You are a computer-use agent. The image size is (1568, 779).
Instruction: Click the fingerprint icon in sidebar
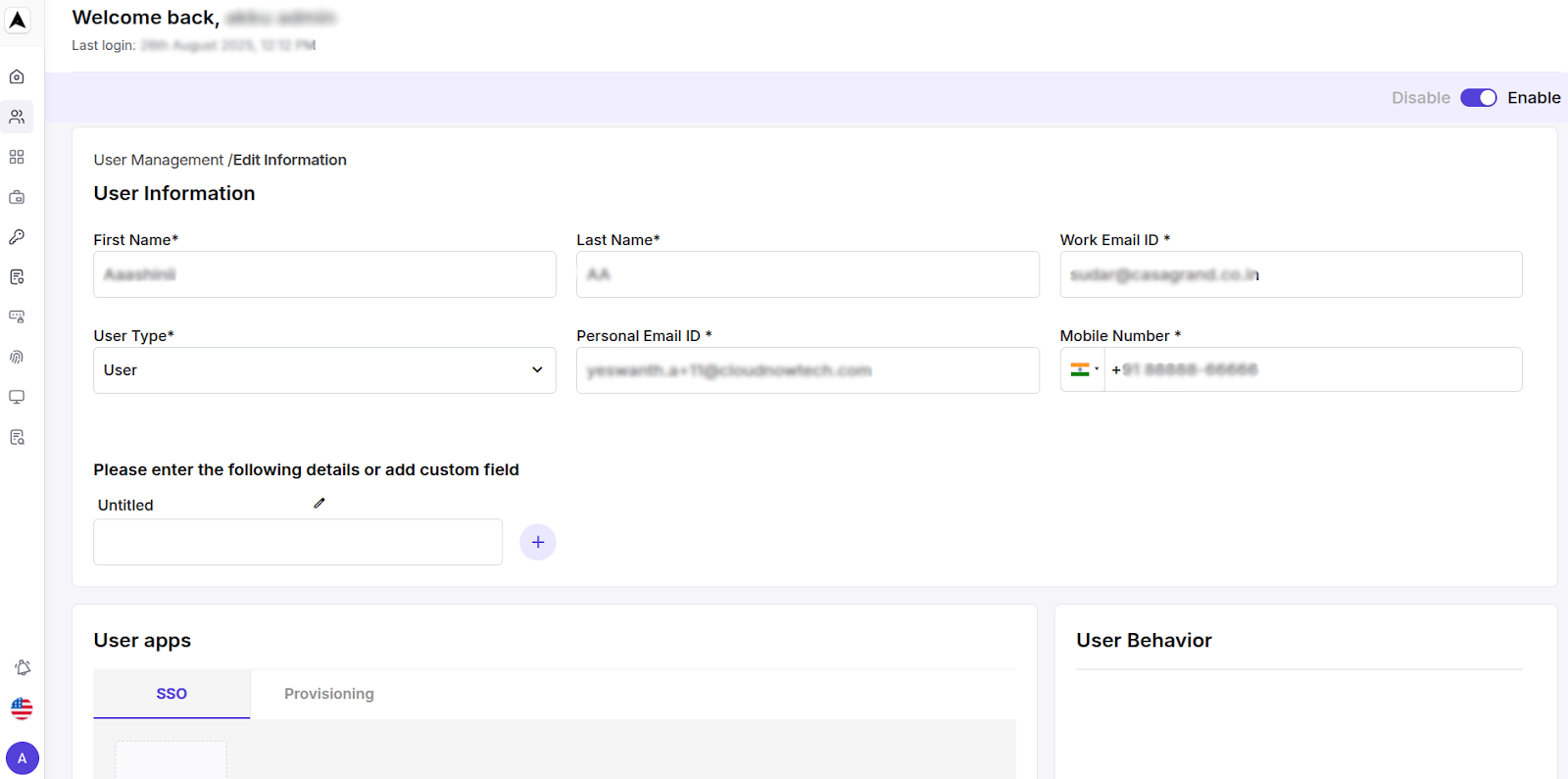click(x=17, y=358)
